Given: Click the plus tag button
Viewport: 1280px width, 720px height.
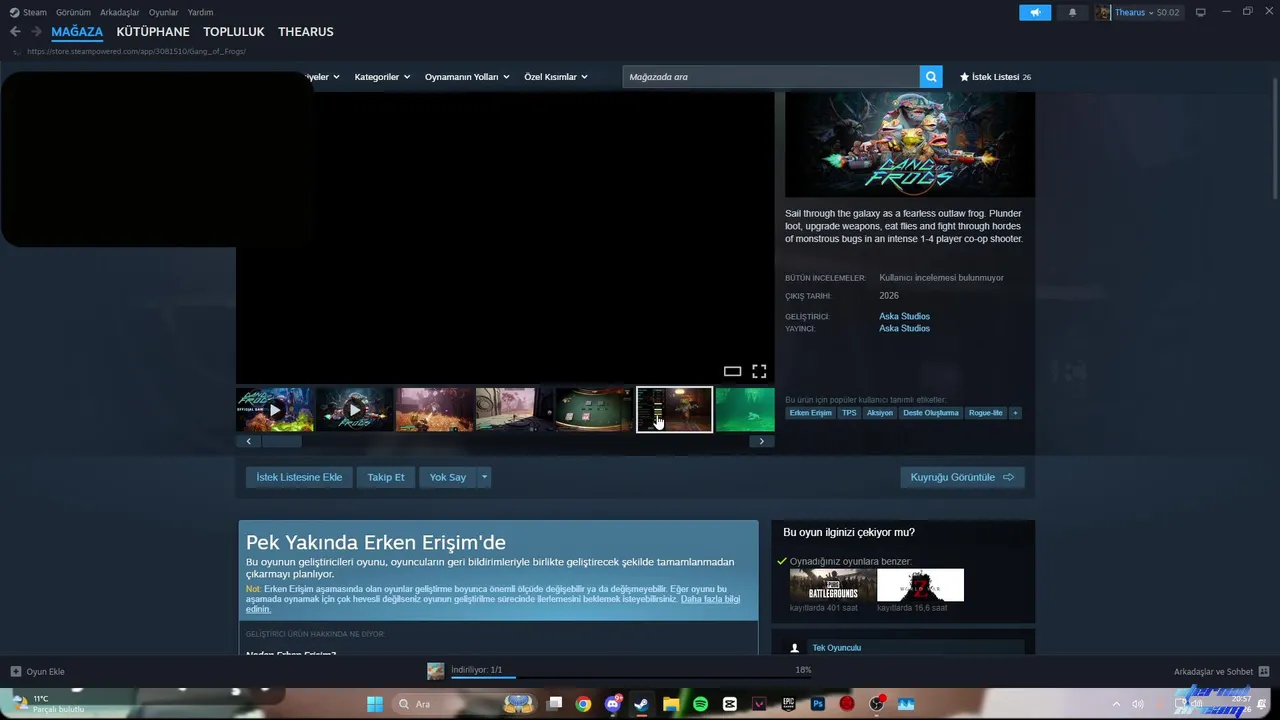Looking at the screenshot, I should [1015, 413].
